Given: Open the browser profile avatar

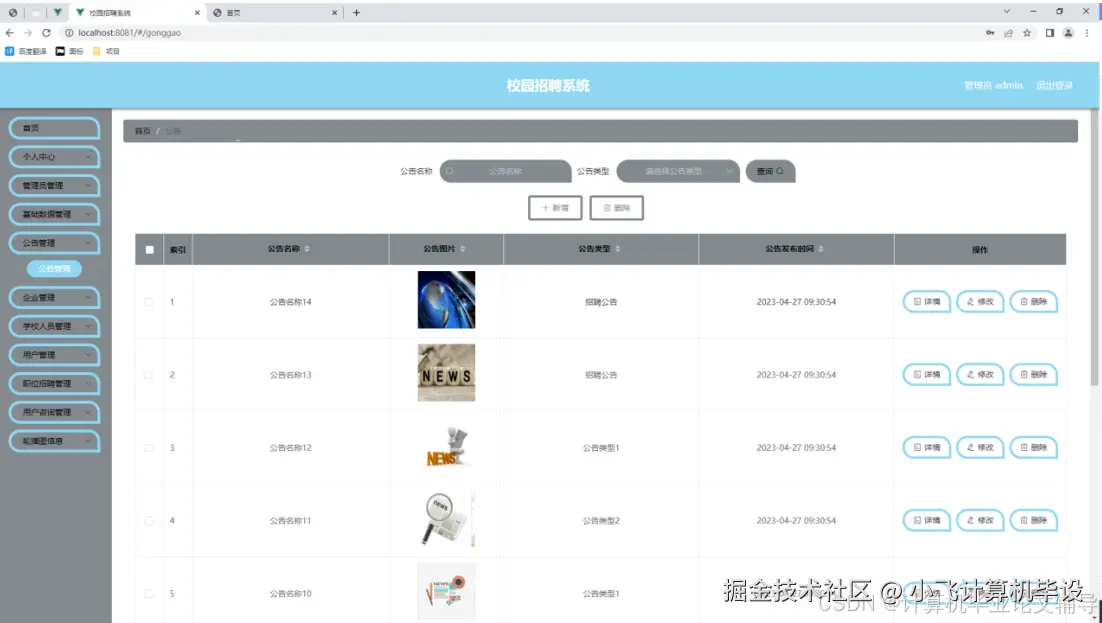Looking at the screenshot, I should click(x=1068, y=33).
